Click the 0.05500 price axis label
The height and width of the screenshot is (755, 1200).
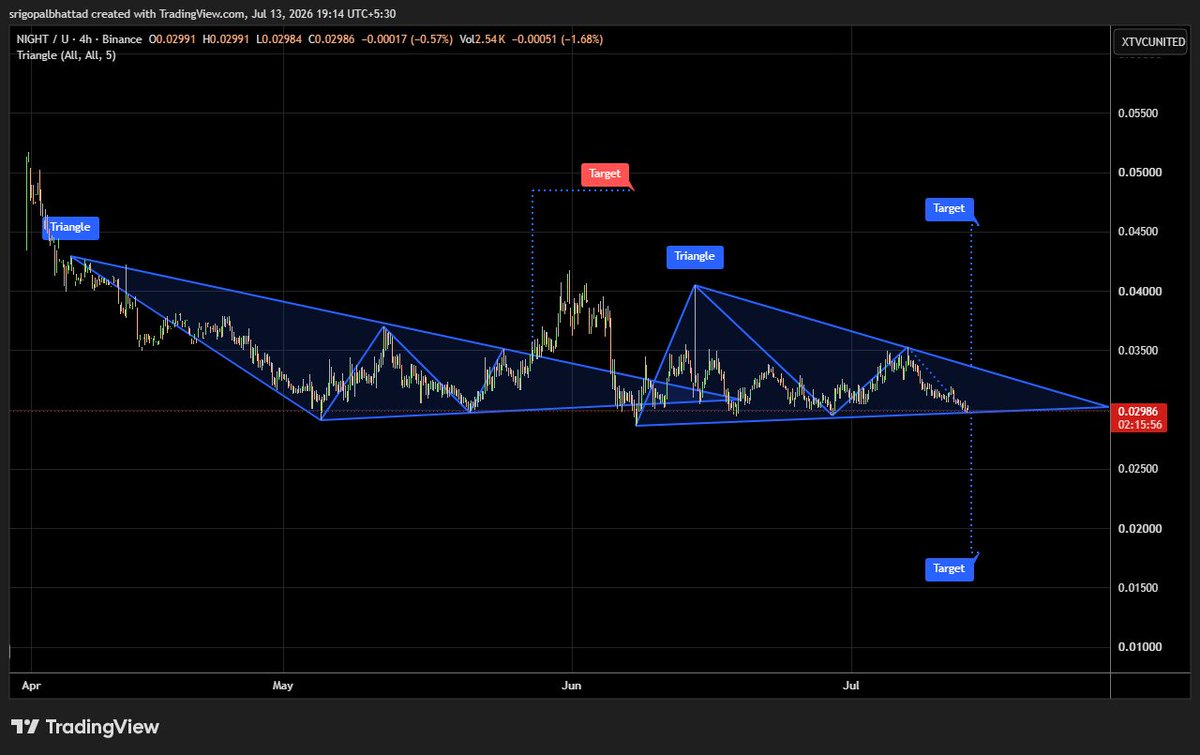1137,114
